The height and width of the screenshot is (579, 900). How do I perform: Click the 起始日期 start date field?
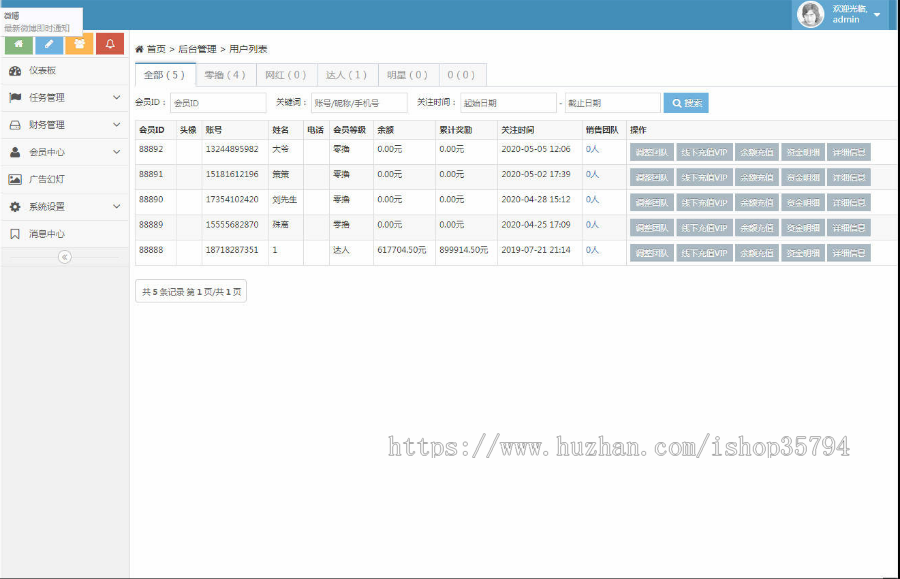(x=507, y=103)
